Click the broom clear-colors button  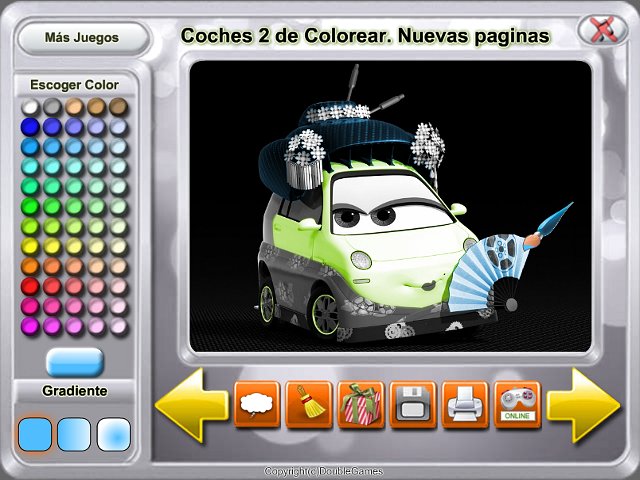point(309,404)
